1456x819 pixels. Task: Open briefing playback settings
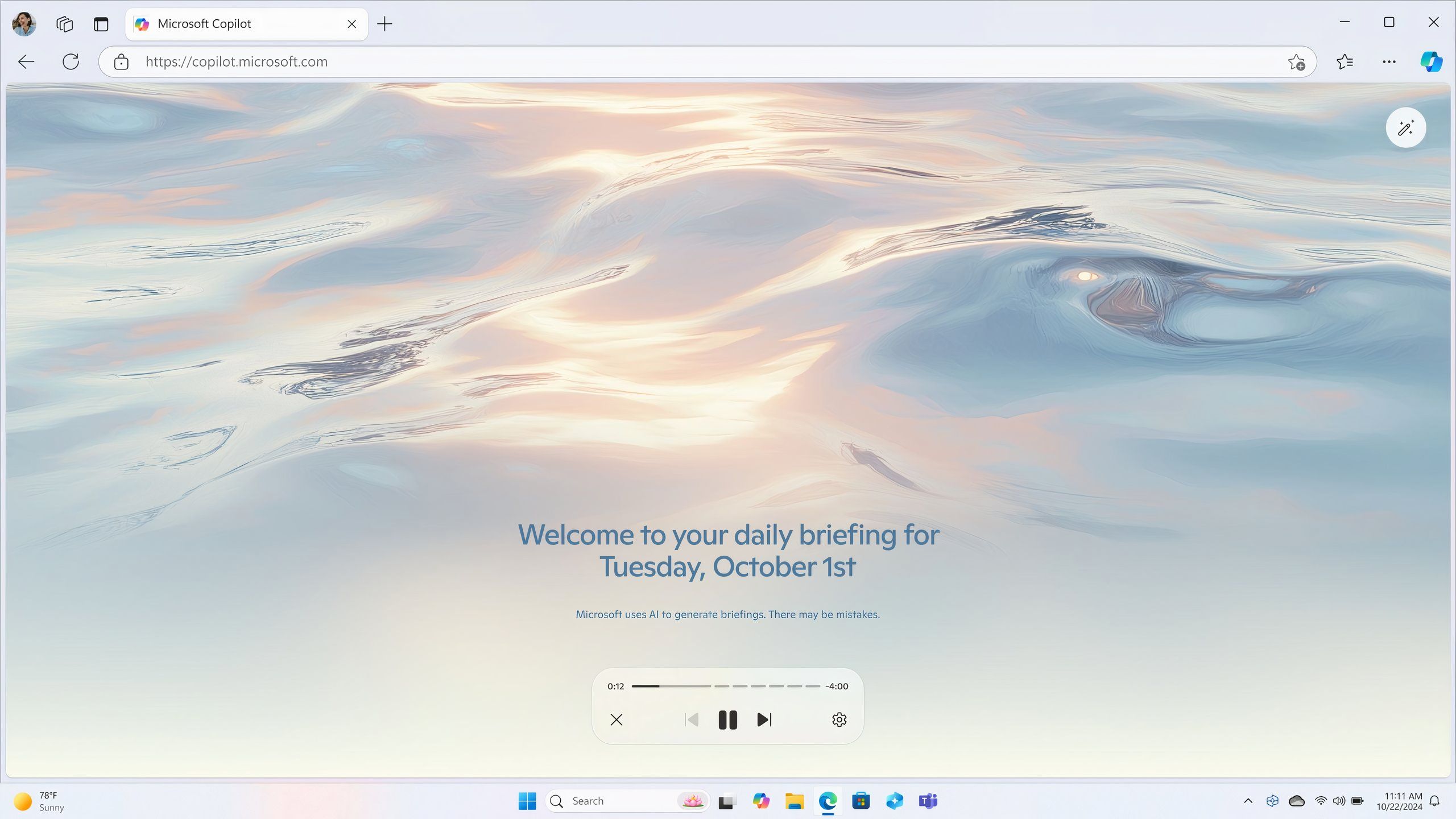point(838,720)
